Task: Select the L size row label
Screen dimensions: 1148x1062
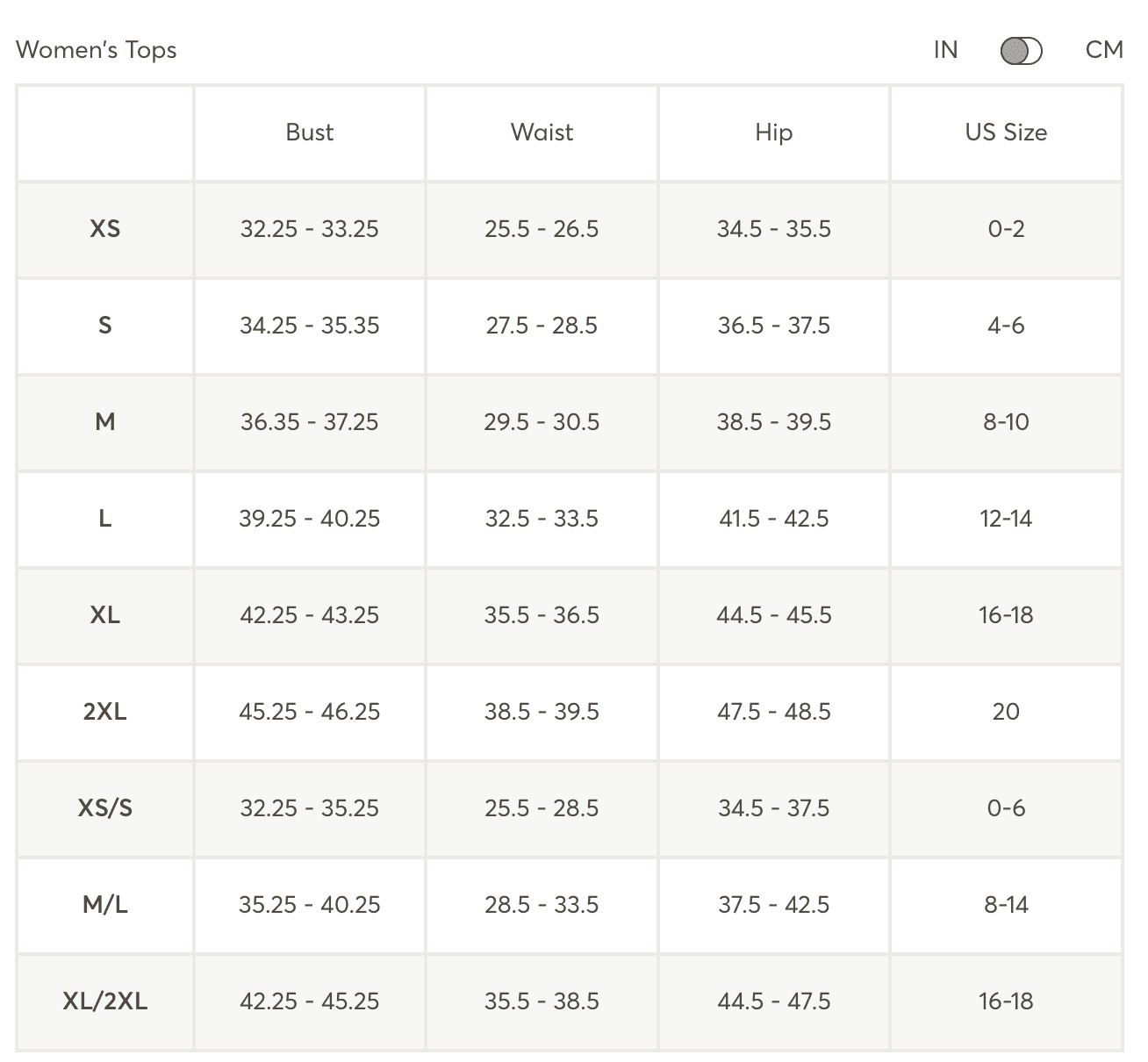Action: 105,519
